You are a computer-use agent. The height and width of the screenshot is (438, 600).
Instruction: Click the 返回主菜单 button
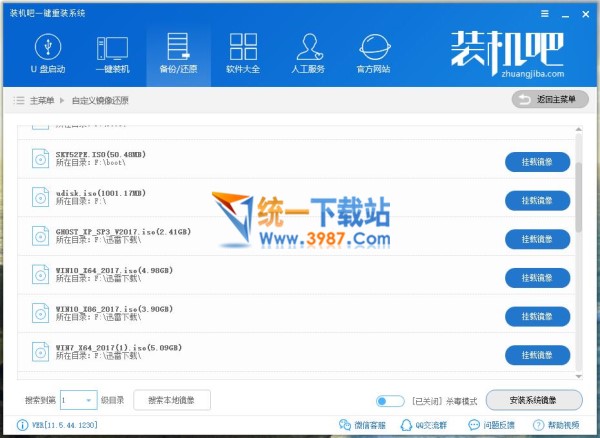coord(550,100)
